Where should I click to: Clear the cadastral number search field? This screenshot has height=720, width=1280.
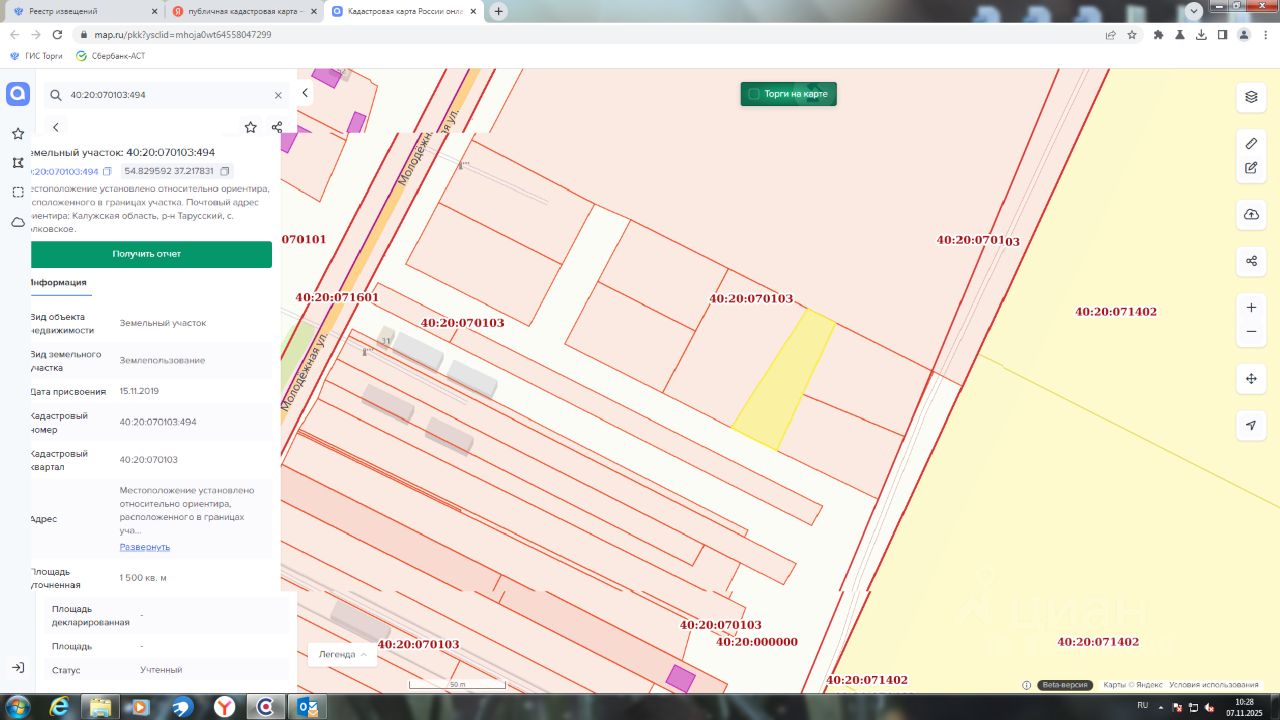pyautogui.click(x=278, y=95)
